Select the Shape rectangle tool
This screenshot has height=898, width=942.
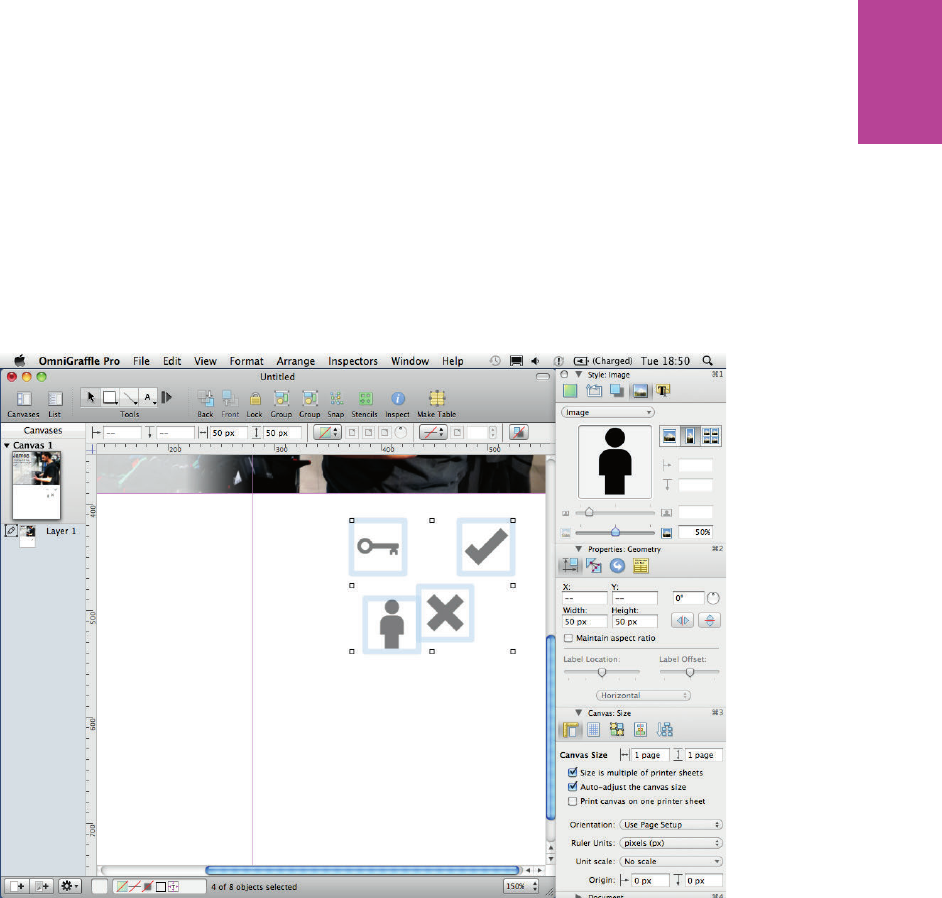click(110, 398)
